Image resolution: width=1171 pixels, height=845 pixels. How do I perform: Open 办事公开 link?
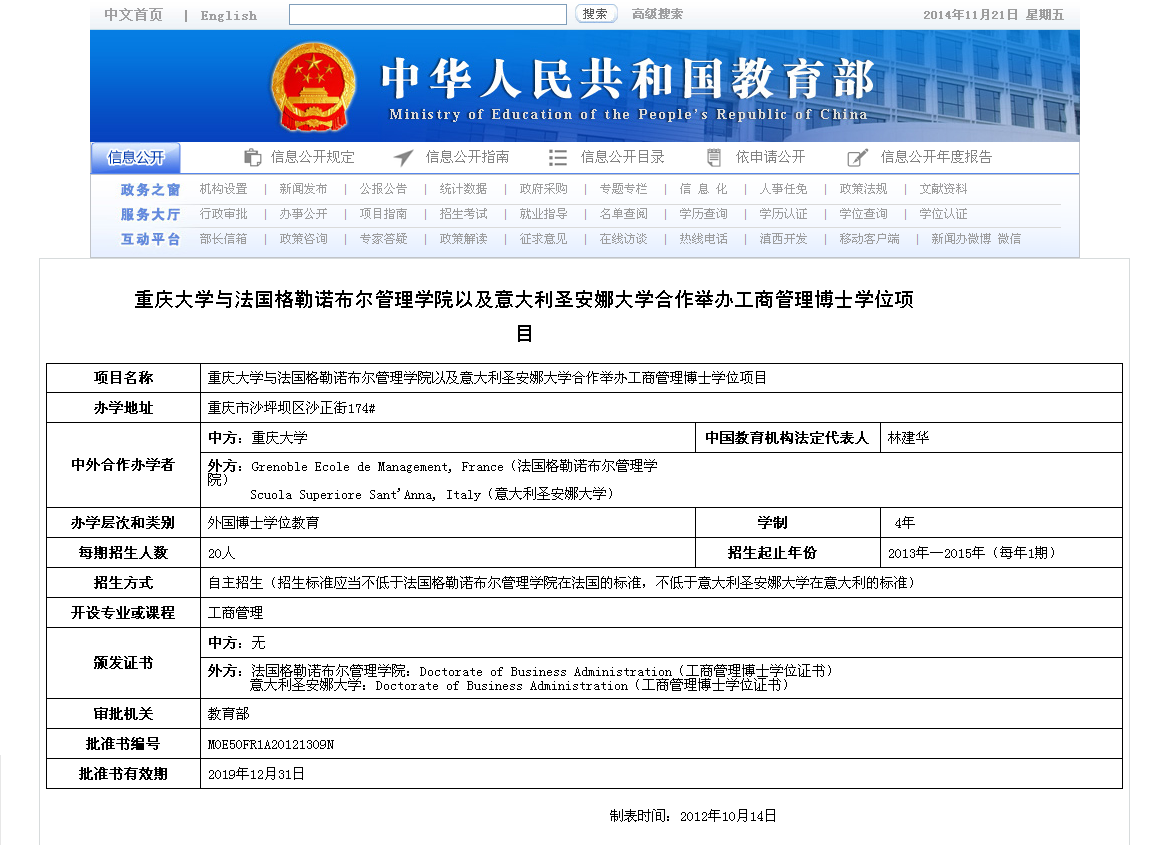click(303, 214)
